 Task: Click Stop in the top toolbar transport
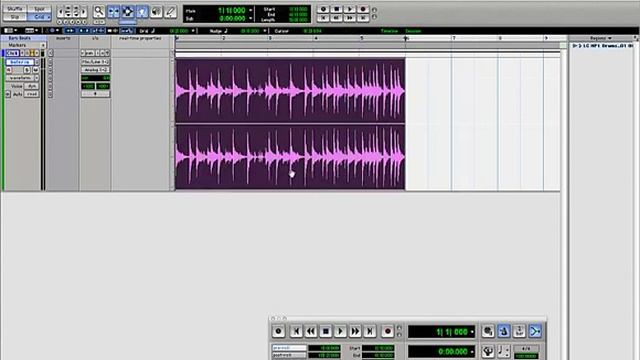336,9
